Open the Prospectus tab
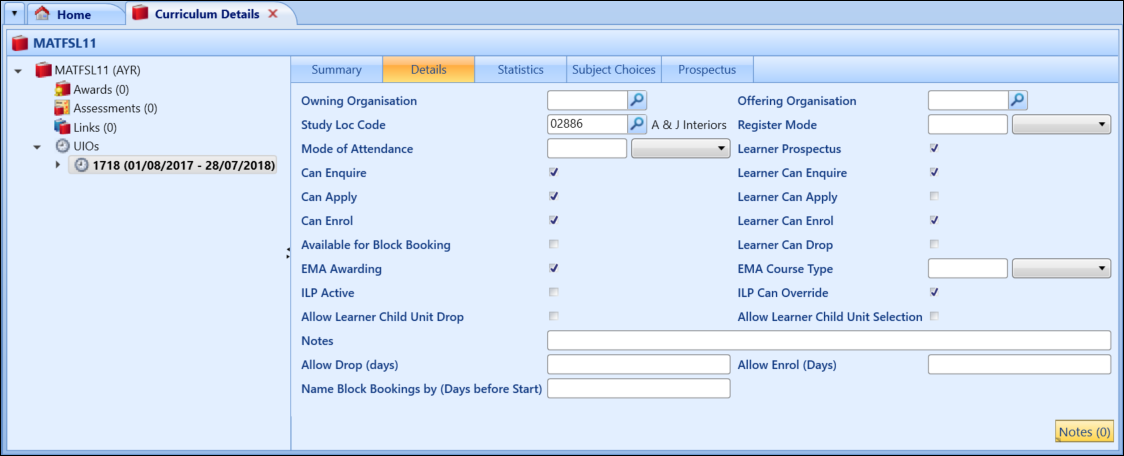Screen dimensions: 1124x456 click(707, 70)
